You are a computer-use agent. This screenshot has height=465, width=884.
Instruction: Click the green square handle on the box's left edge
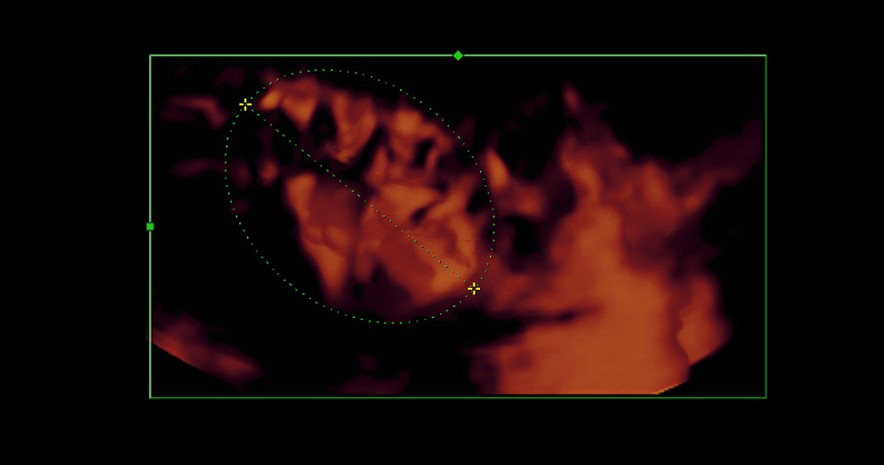coord(150,227)
